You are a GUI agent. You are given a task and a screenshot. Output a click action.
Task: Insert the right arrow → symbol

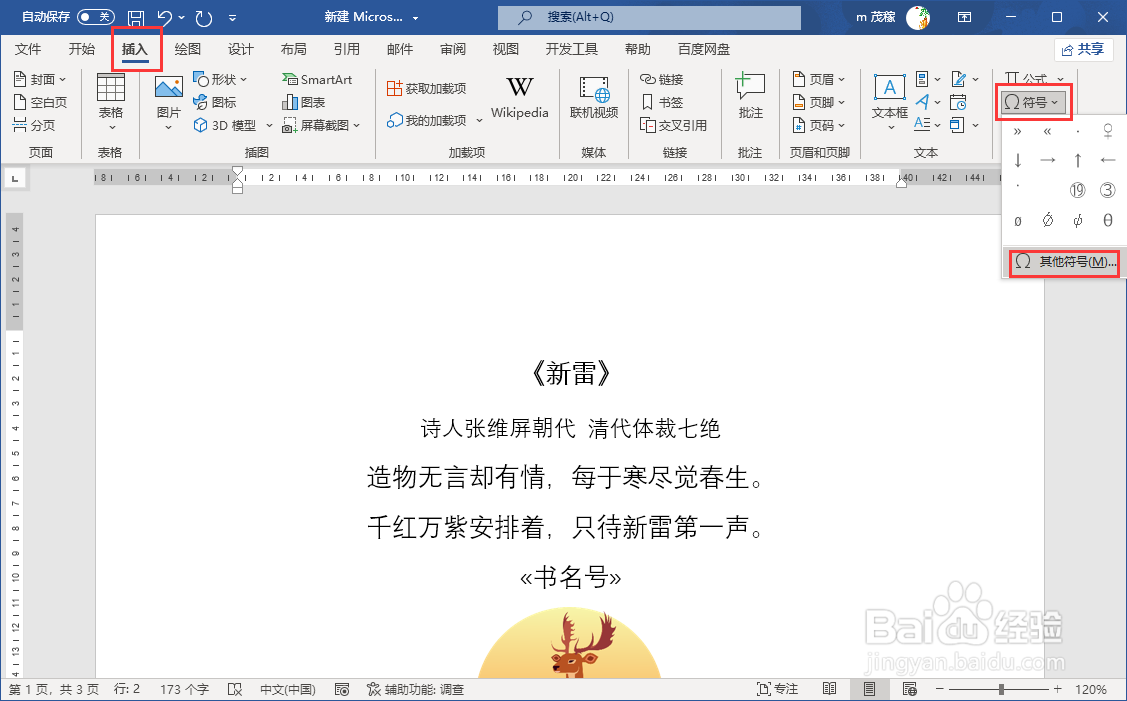pos(1047,160)
